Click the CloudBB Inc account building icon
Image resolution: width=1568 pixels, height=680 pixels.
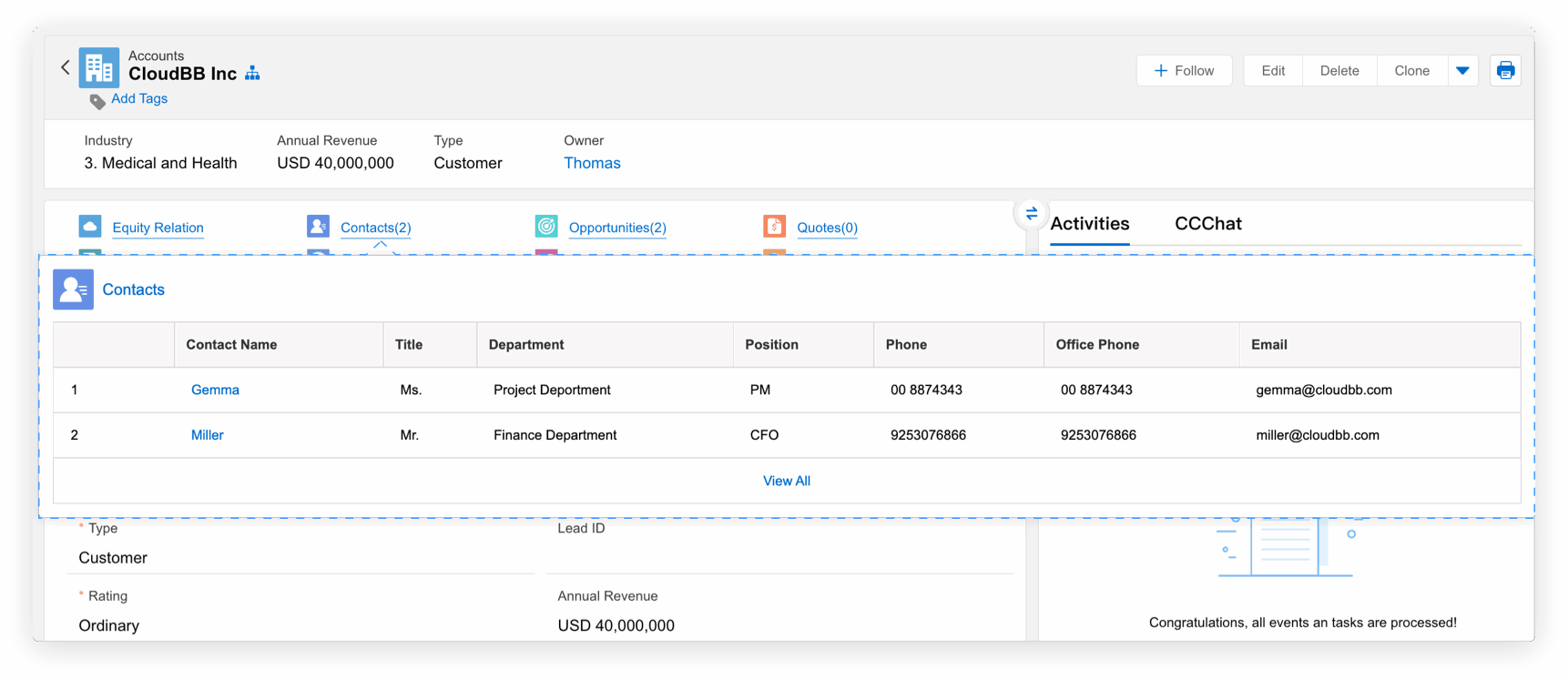click(98, 68)
